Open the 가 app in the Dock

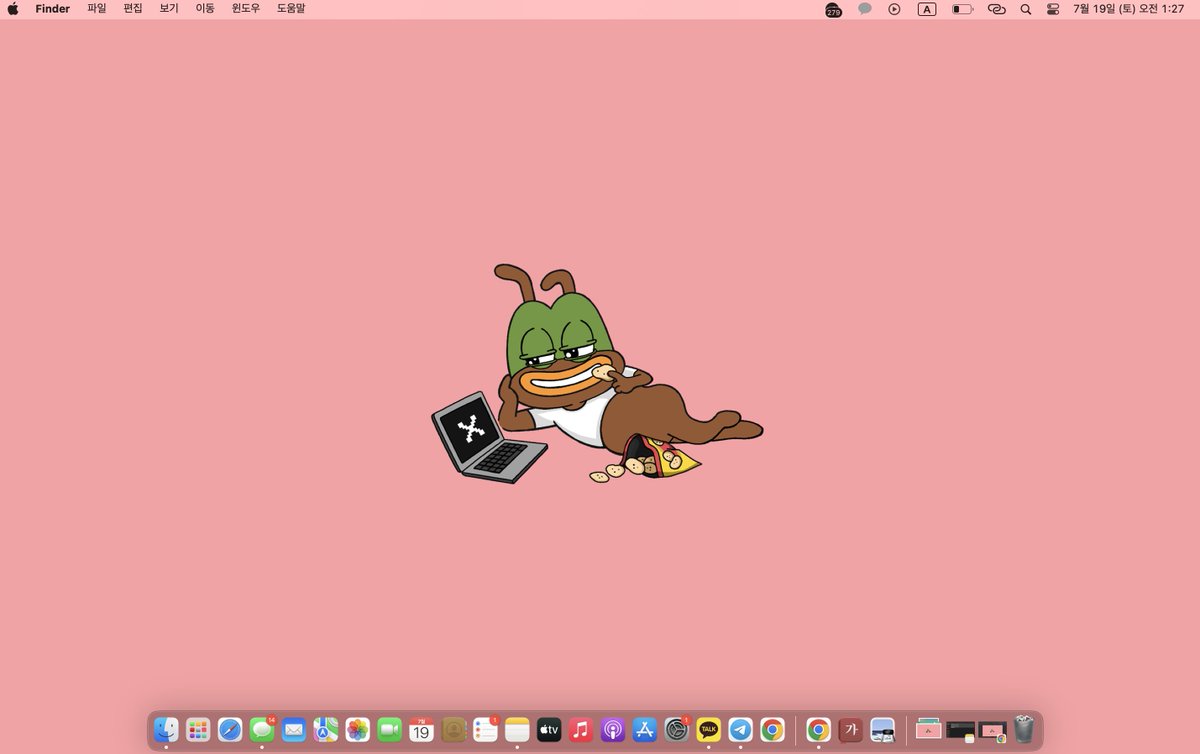850,730
